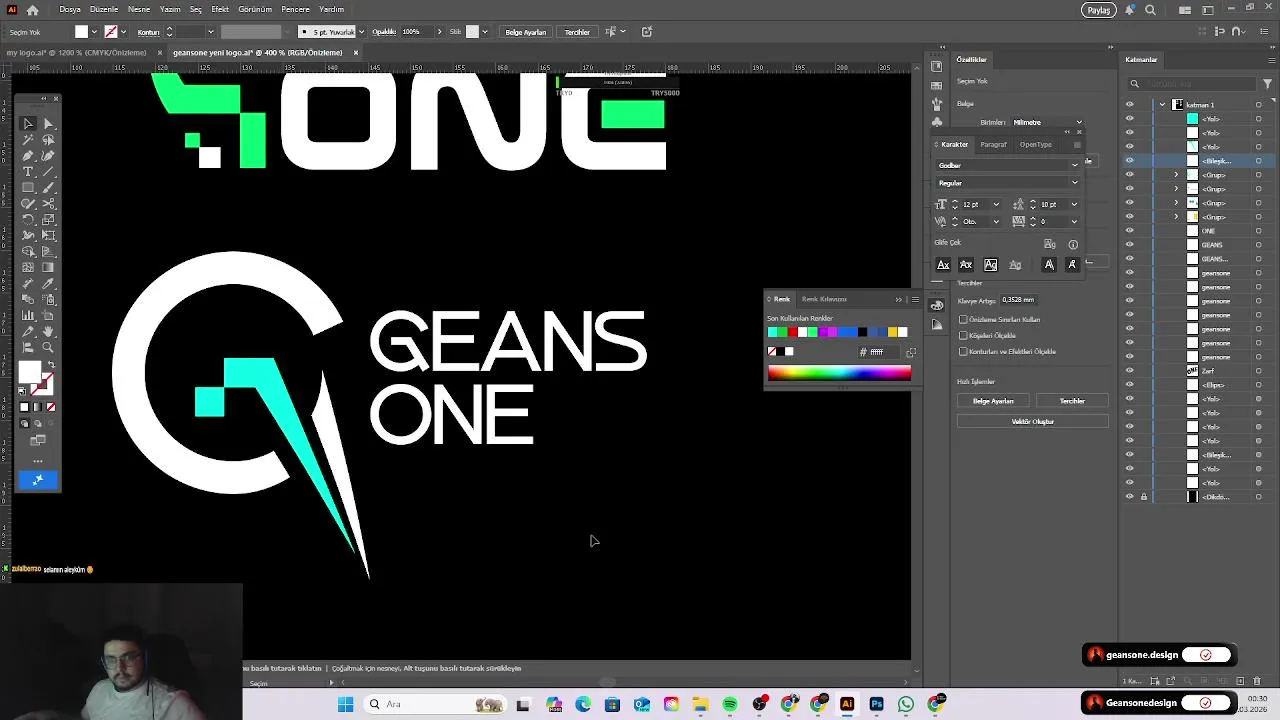Image resolution: width=1280 pixels, height=720 pixels.
Task: Open the Godber font family dropdown
Action: [1075, 165]
